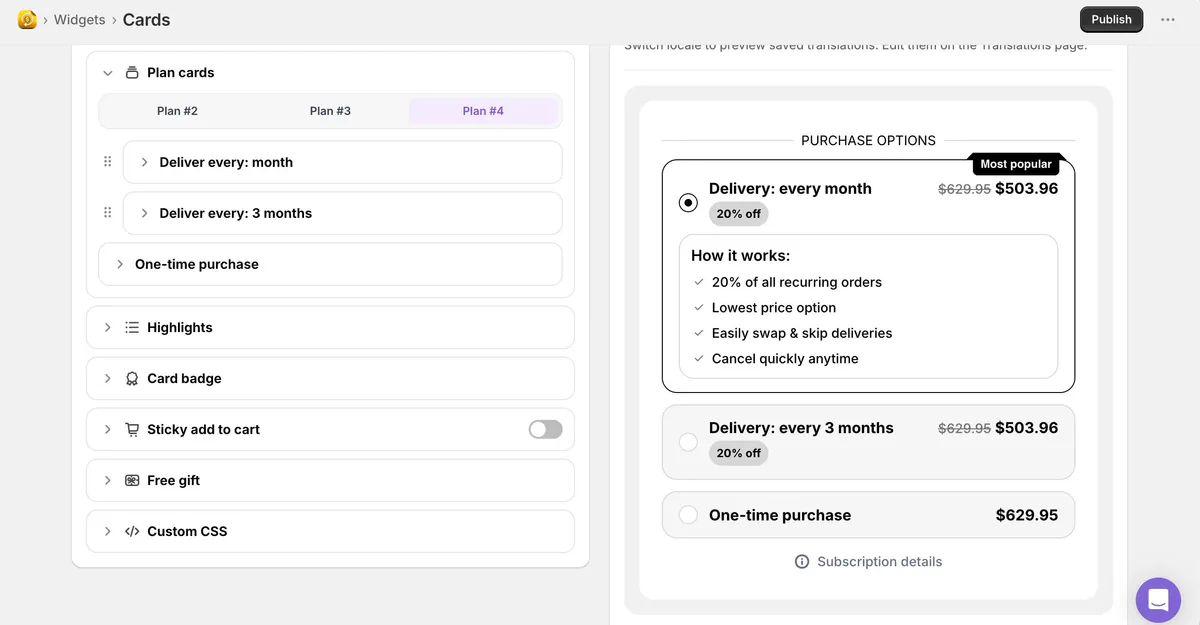Click the Custom CSS code icon

coord(132,532)
